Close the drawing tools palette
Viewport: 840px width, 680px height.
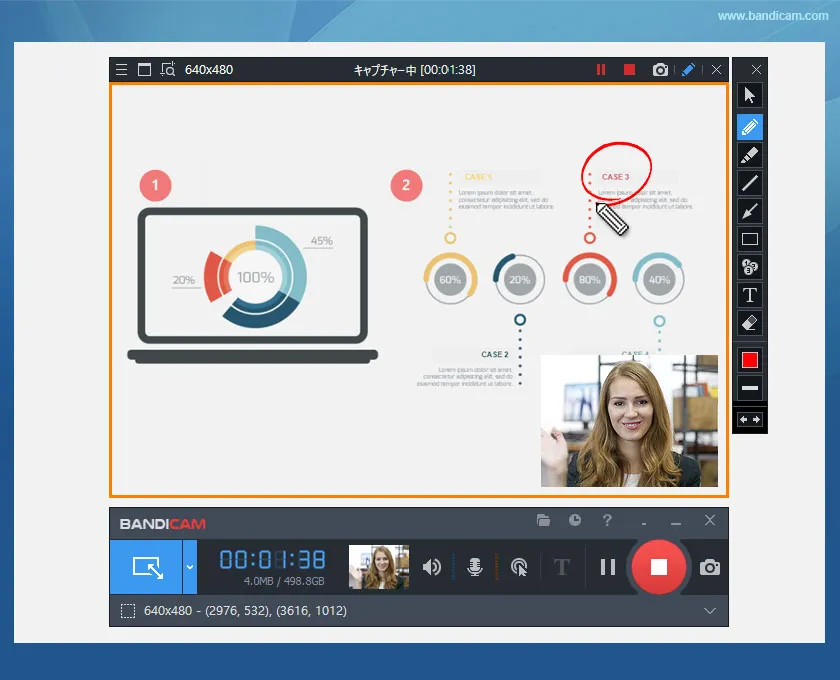coord(756,70)
